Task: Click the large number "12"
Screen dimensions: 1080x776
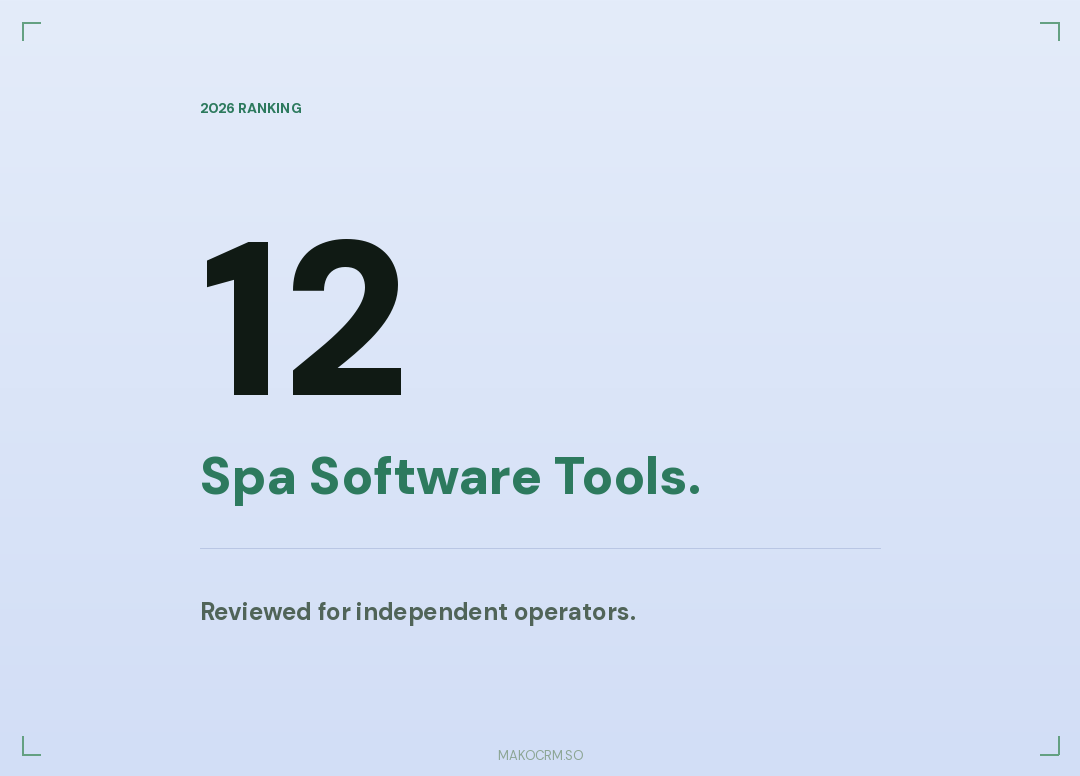Action: pyautogui.click(x=304, y=317)
